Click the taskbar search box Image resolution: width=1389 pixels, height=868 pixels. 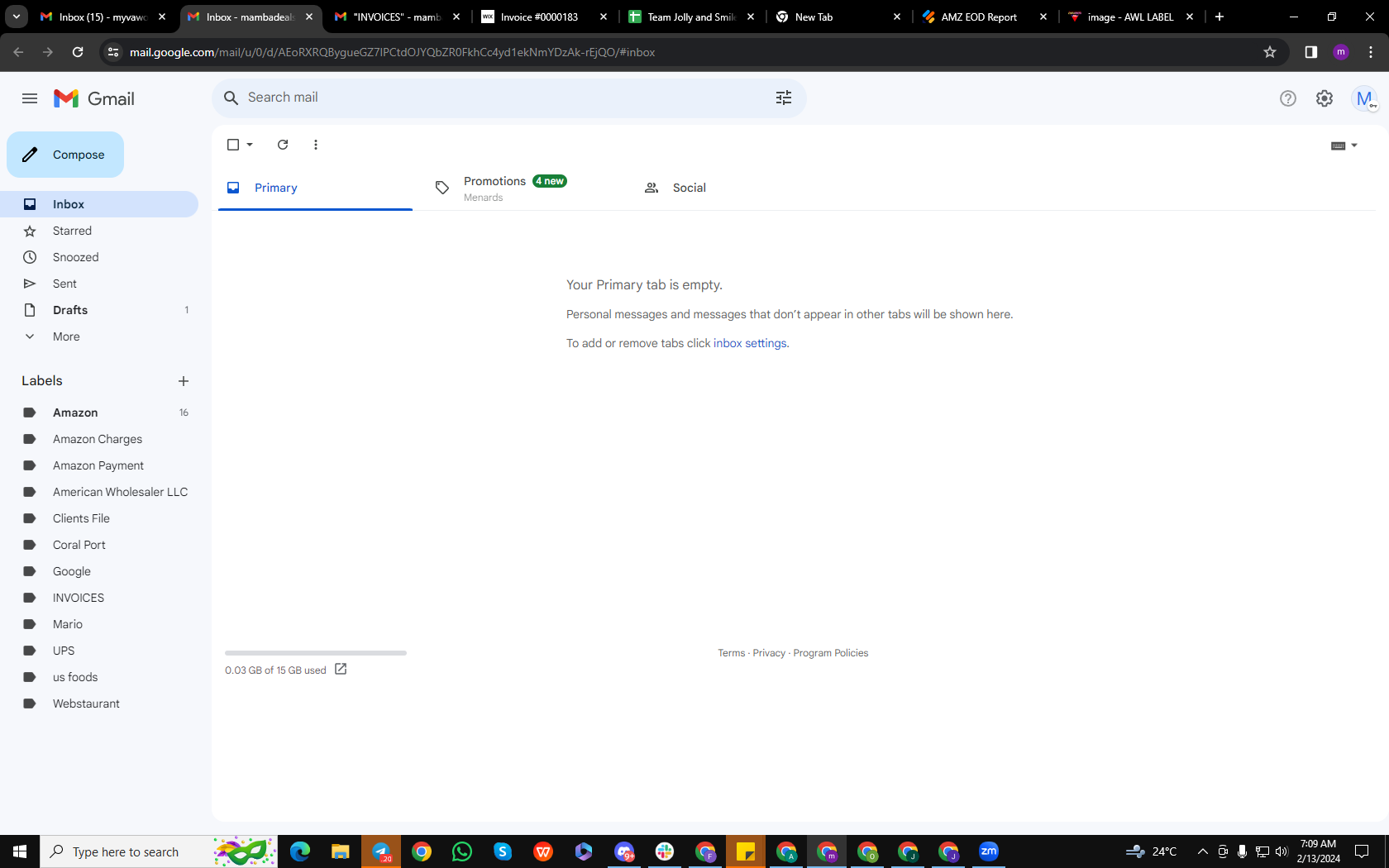[159, 851]
